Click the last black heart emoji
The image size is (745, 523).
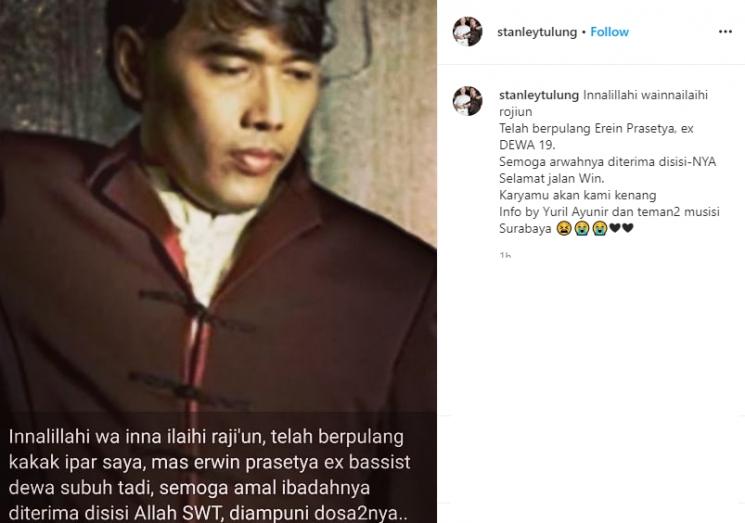point(628,229)
